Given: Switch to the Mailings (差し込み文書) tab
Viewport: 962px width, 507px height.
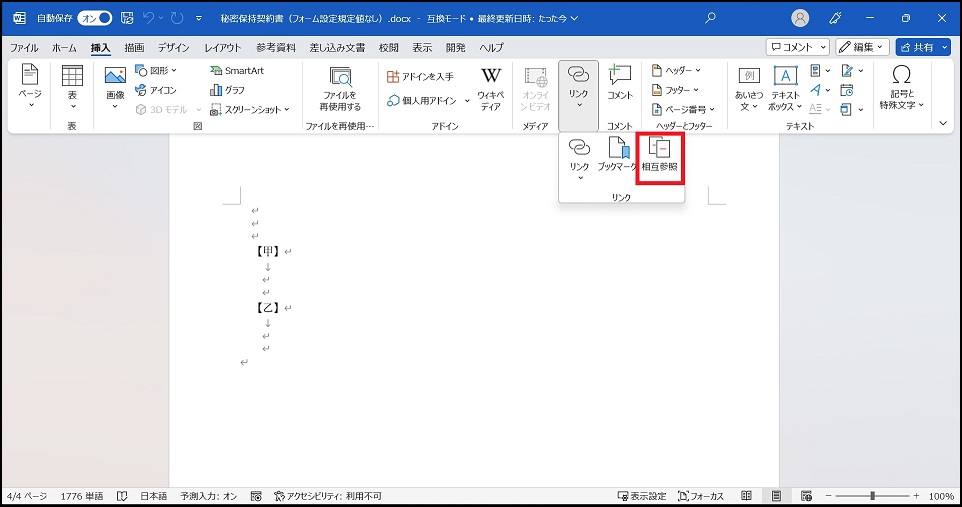Looking at the screenshot, I should (337, 47).
